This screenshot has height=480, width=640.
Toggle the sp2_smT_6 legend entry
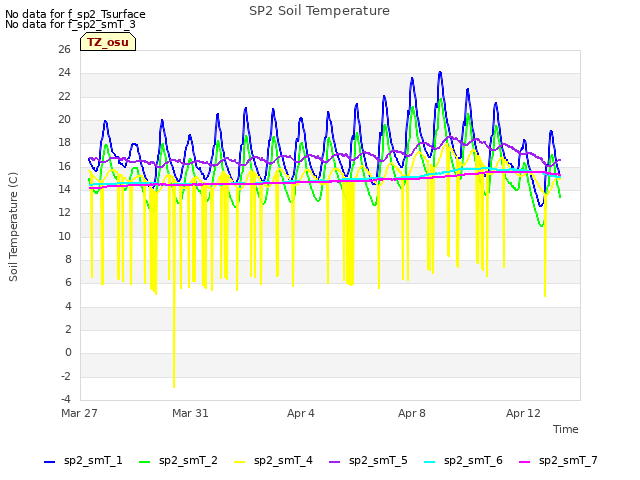(463, 460)
